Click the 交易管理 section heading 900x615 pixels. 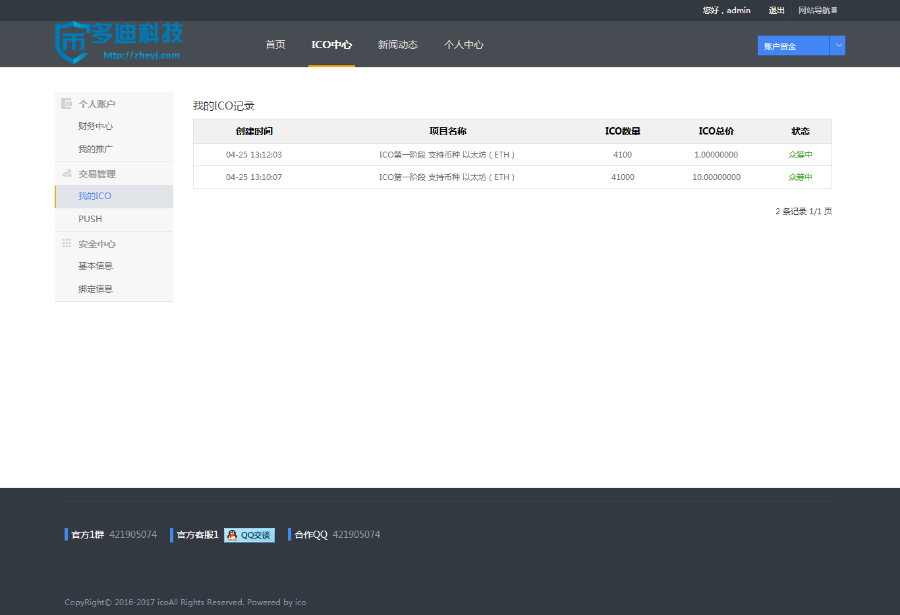pos(97,174)
